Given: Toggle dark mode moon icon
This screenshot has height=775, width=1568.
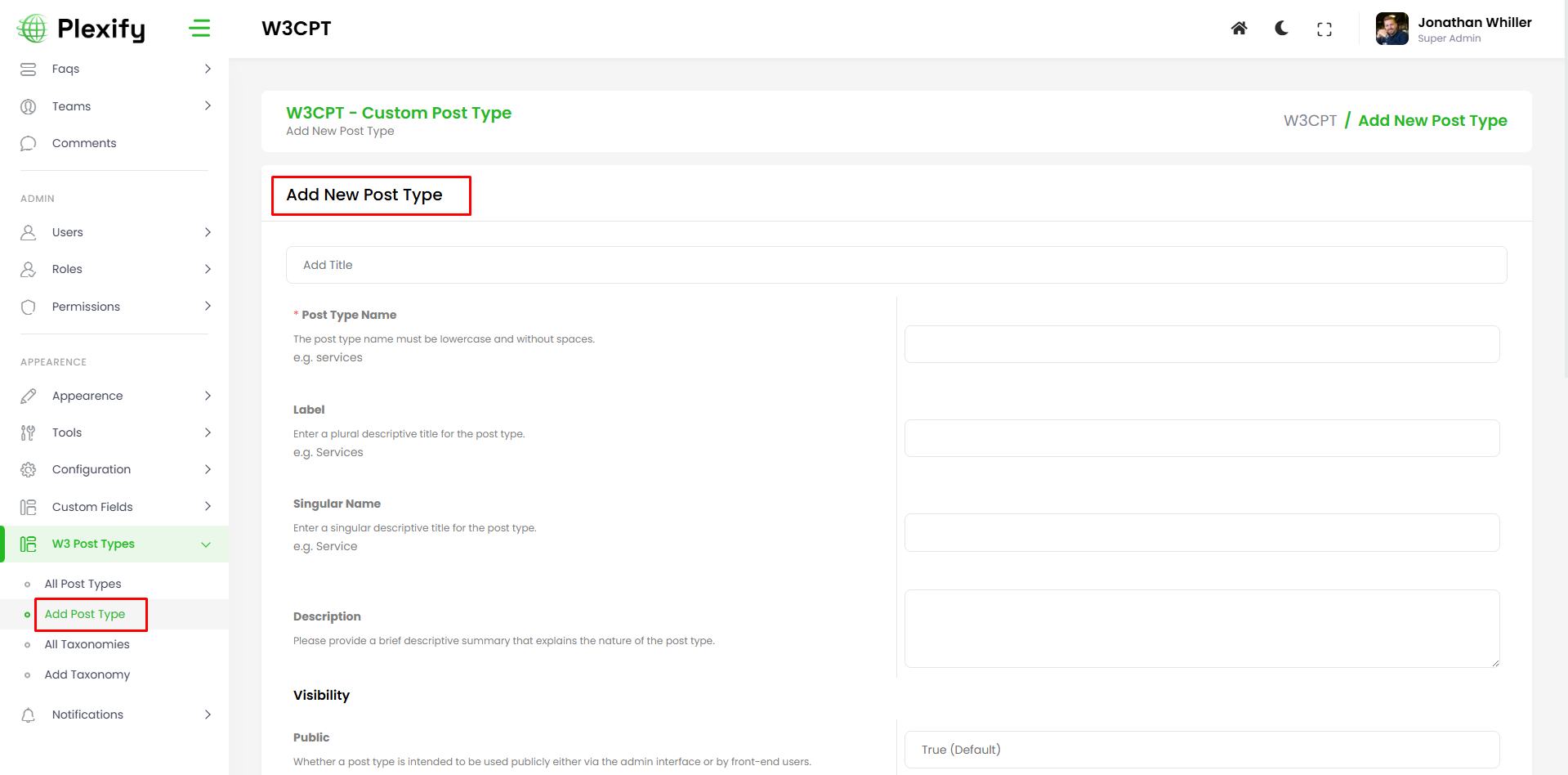Looking at the screenshot, I should tap(1281, 29).
